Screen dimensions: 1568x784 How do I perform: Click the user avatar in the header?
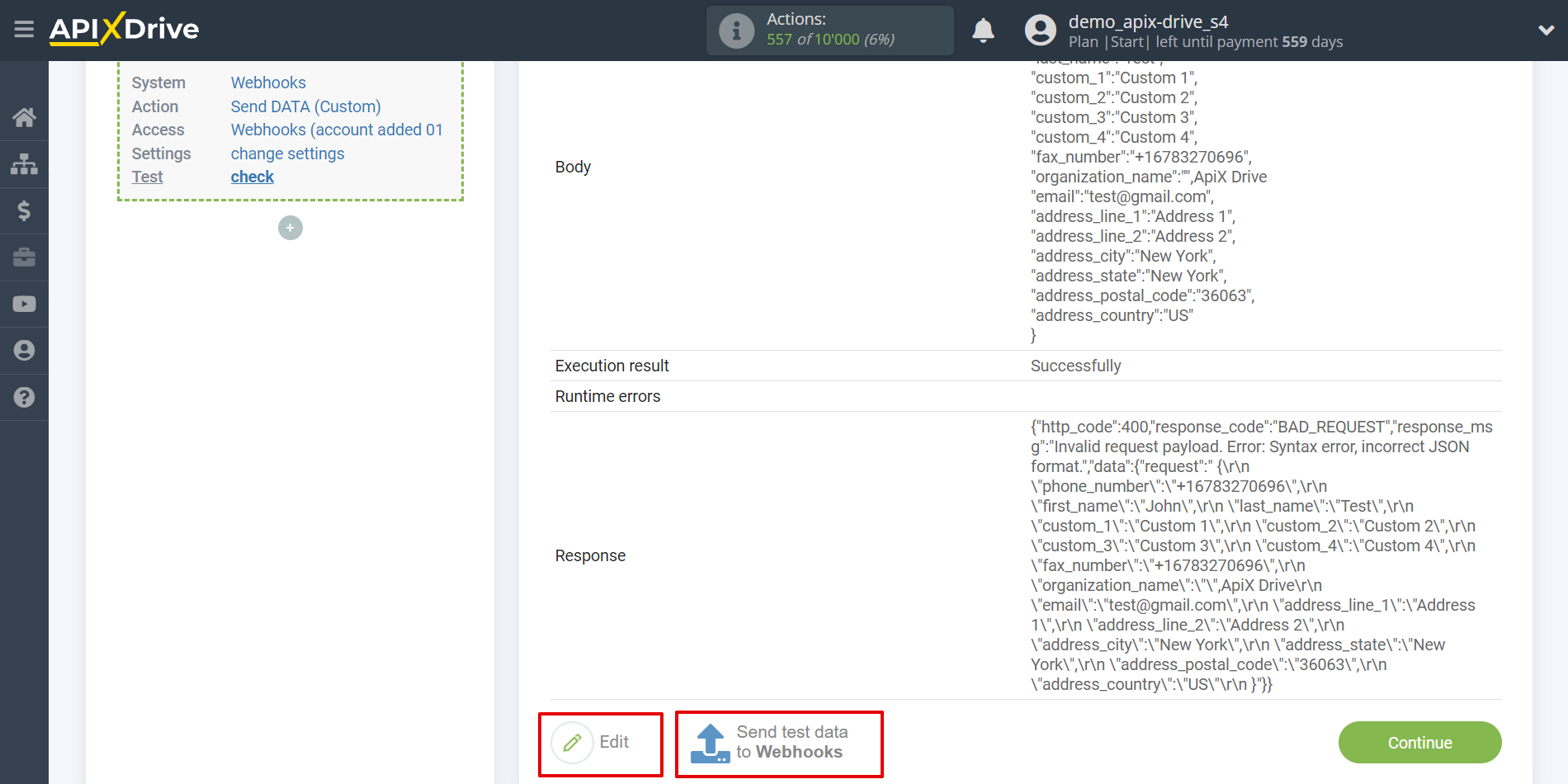click(1041, 30)
